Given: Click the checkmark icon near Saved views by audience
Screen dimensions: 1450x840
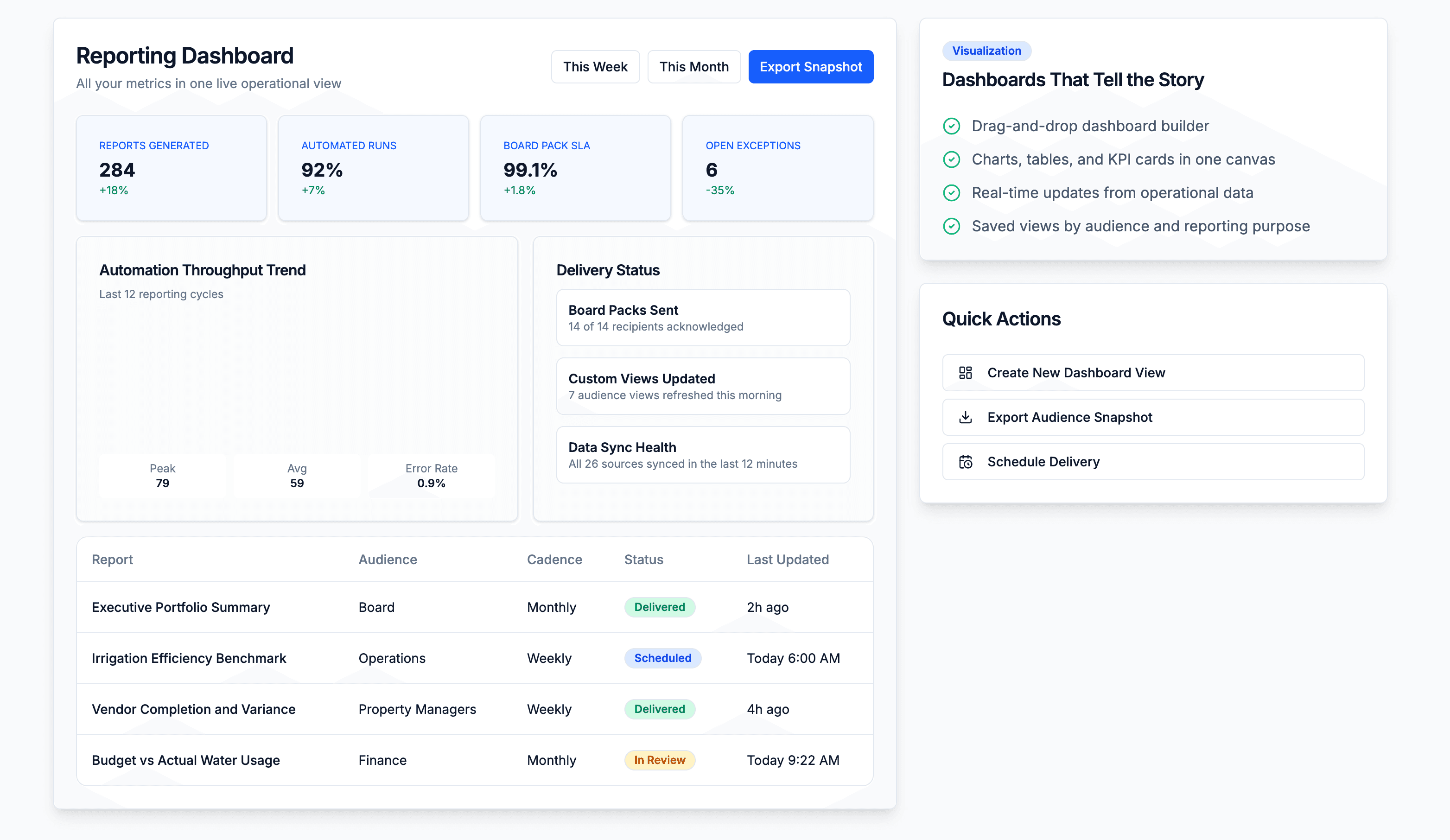Looking at the screenshot, I should 952,226.
